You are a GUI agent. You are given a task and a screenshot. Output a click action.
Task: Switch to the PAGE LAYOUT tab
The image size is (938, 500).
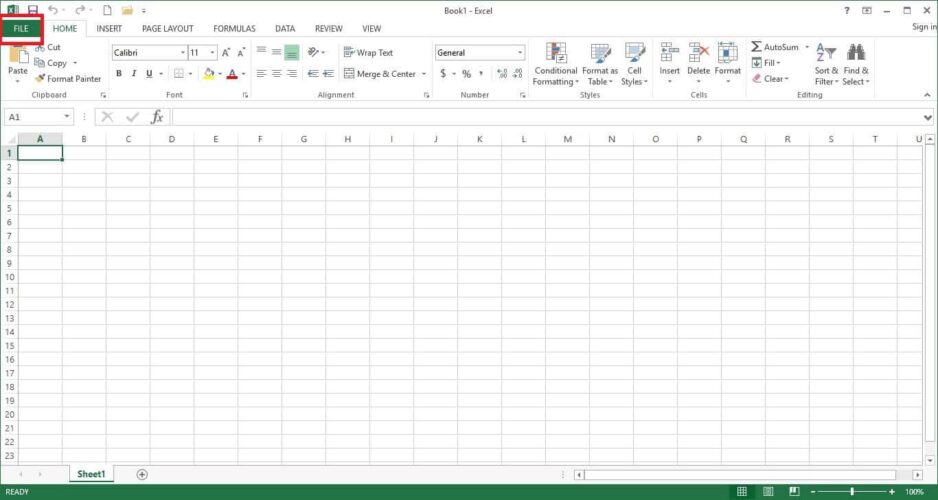point(168,29)
